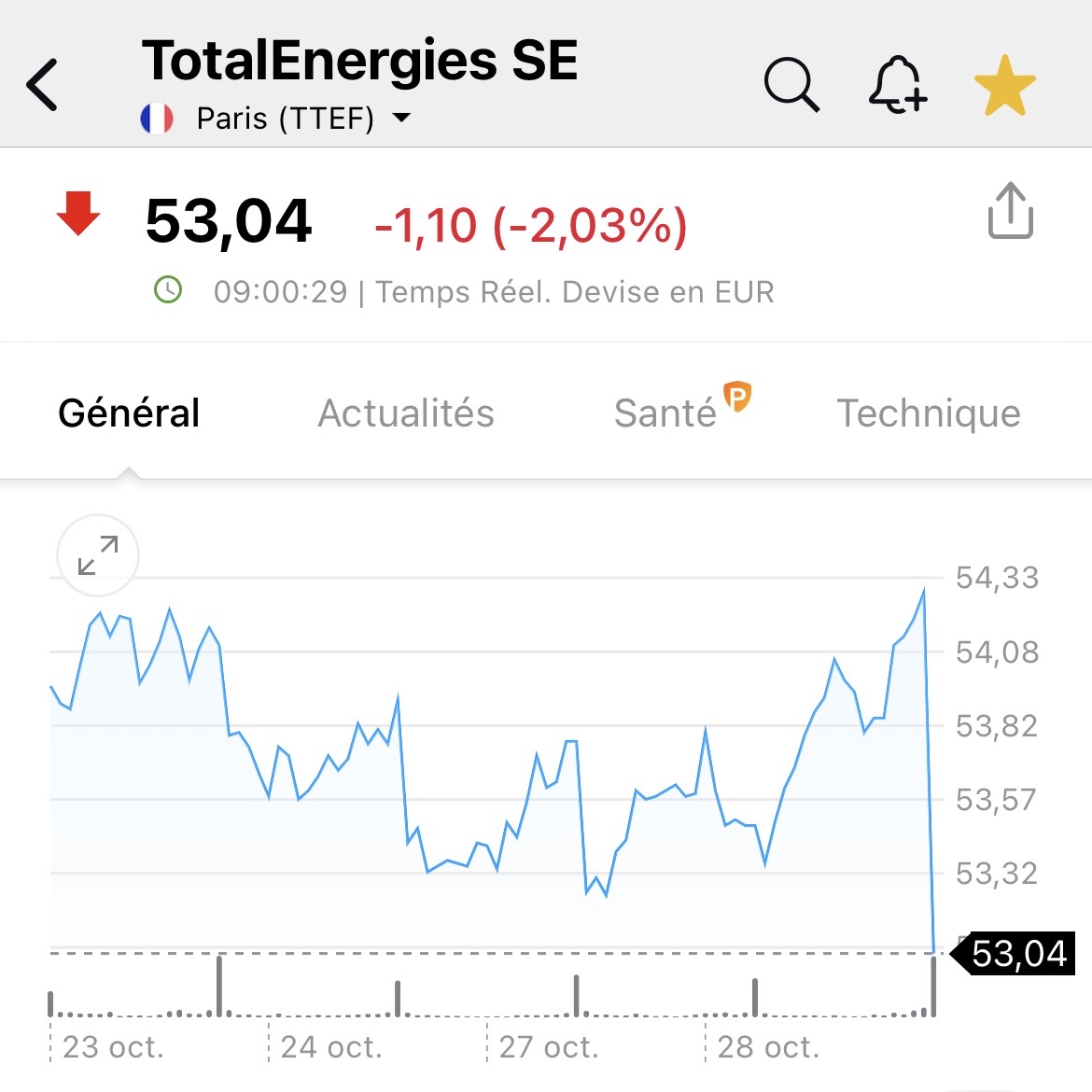This screenshot has width=1092, height=1092.
Task: Add a price alert with bell icon
Action: click(897, 85)
